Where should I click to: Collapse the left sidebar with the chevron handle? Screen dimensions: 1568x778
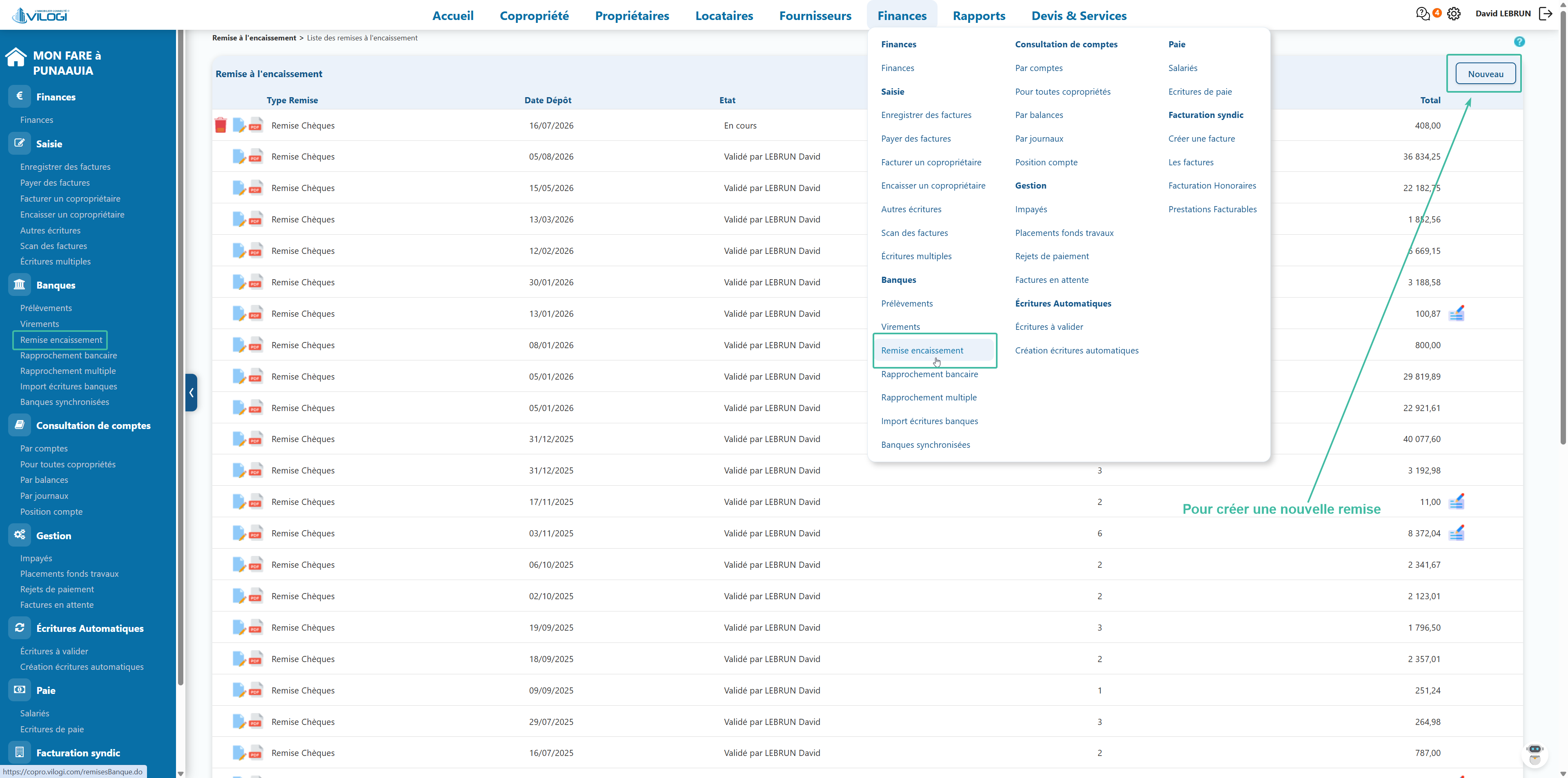[x=191, y=392]
